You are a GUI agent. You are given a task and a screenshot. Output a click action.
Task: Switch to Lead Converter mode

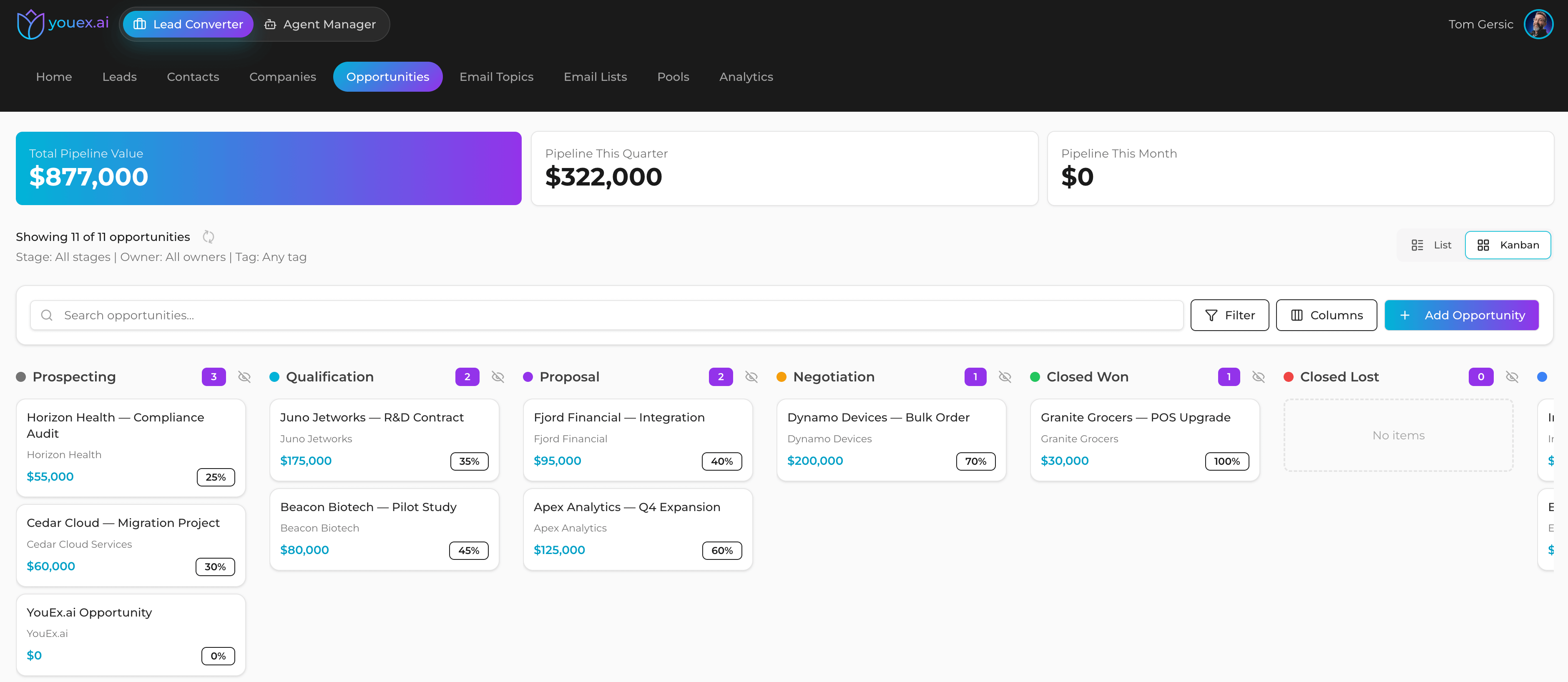[x=188, y=24]
